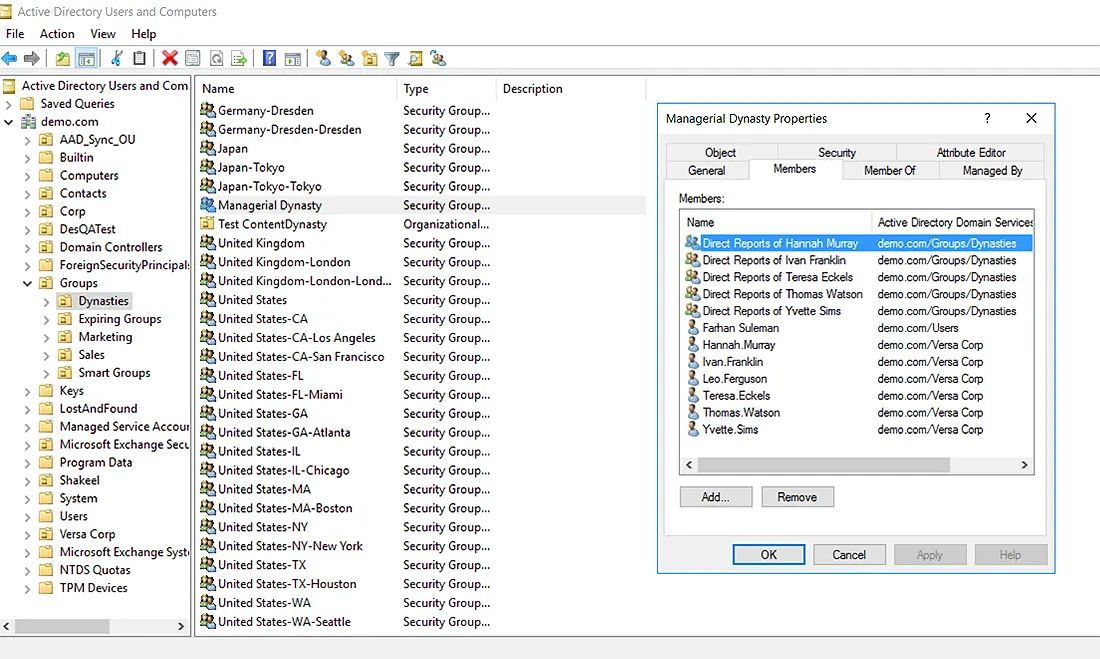1100x659 pixels.
Task: Click tree pane horizontal scrollbar thumb
Action: [62, 625]
